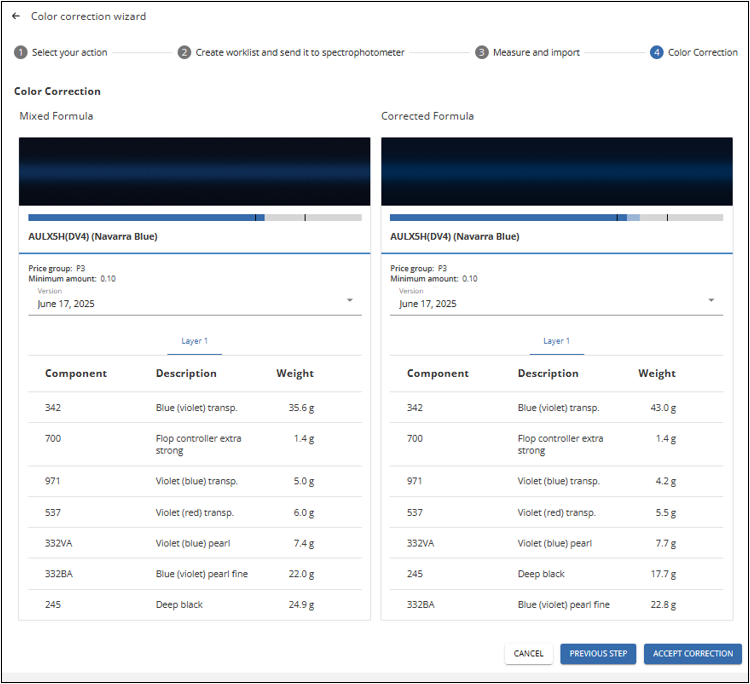Click the Measure and import step label
This screenshot has width=750, height=684.
[536, 53]
